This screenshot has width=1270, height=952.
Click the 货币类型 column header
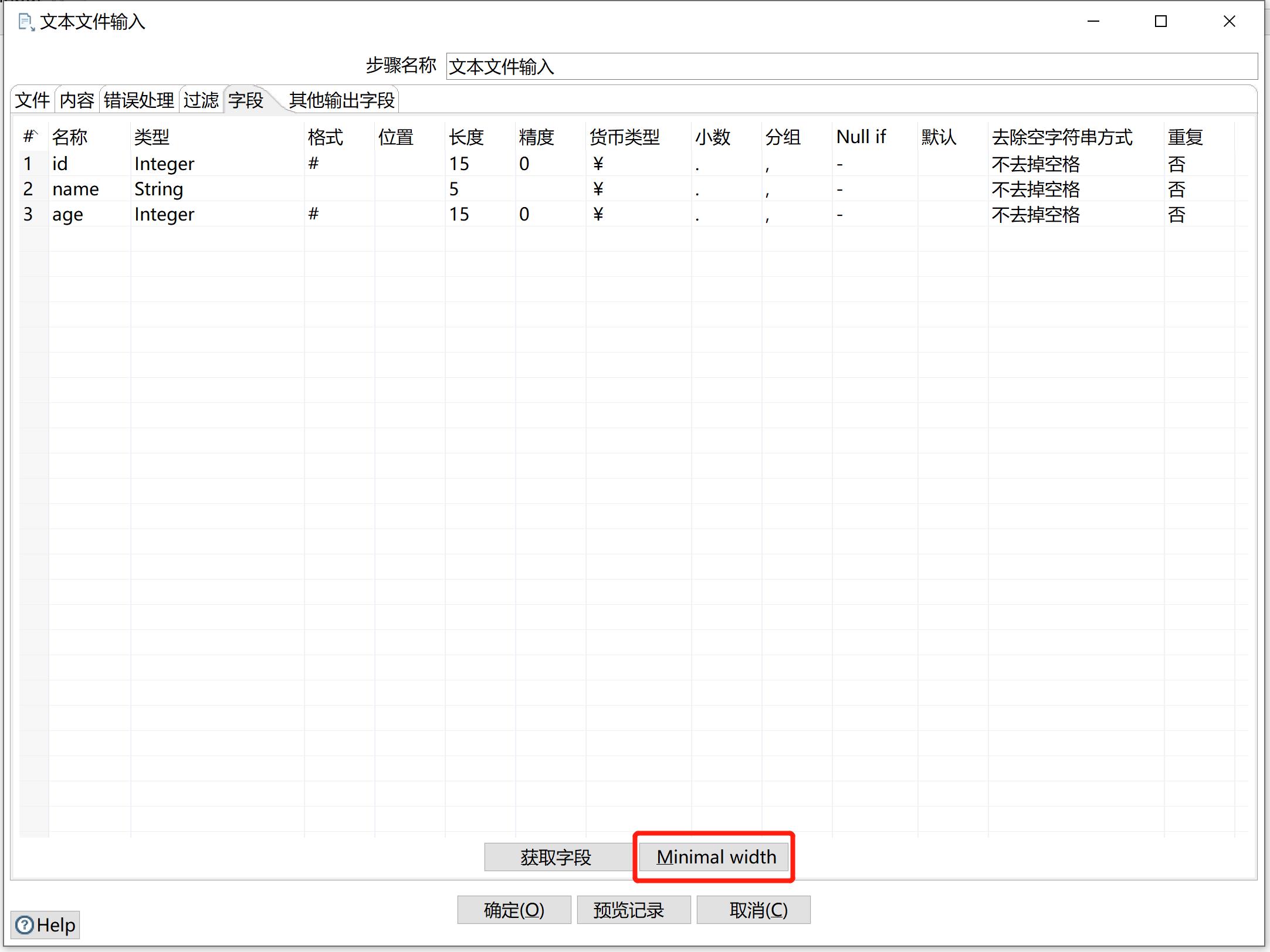639,137
